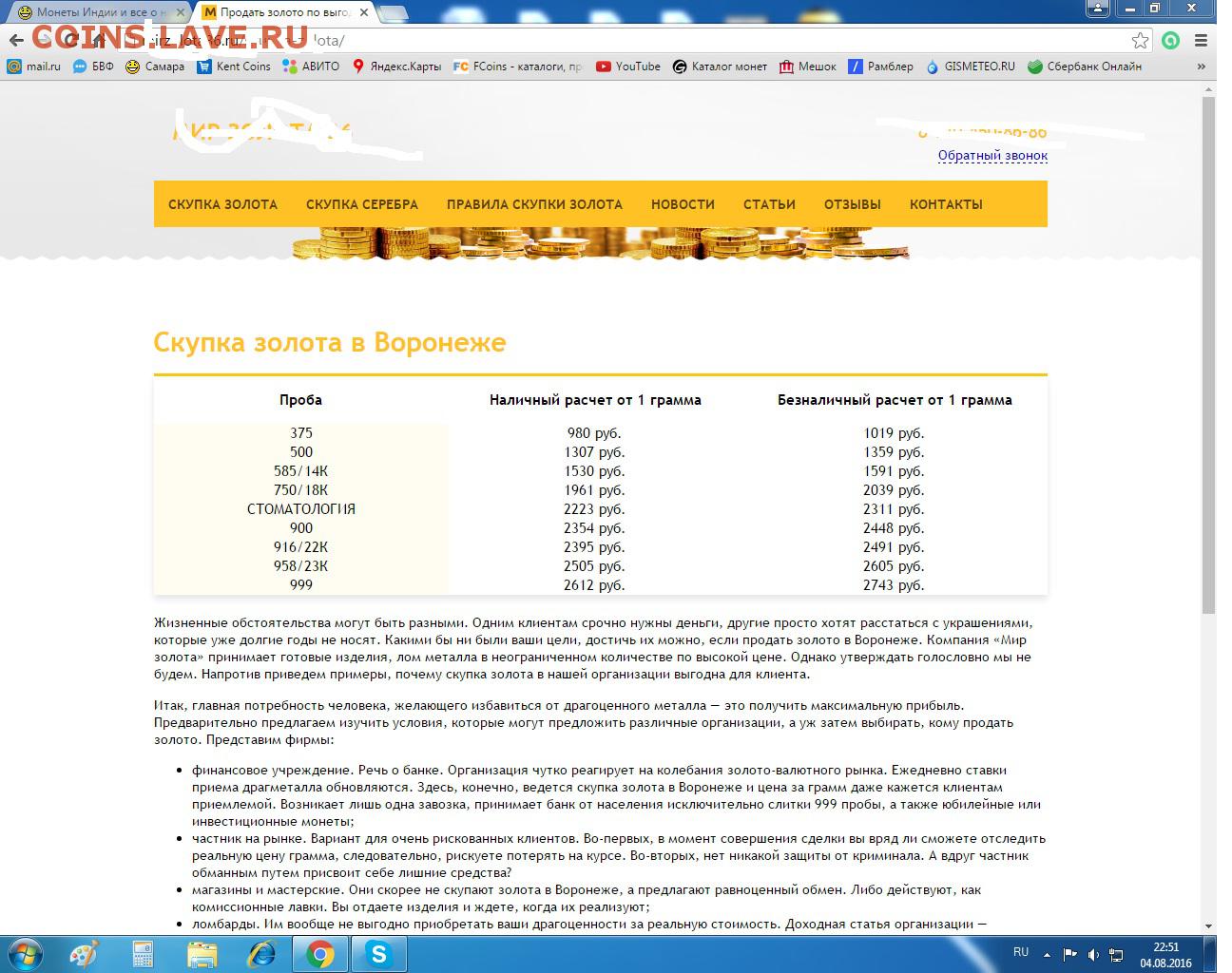Click the page vertical scrollbar thumb
Viewport: 1232px width, 973px height.
1208,353
